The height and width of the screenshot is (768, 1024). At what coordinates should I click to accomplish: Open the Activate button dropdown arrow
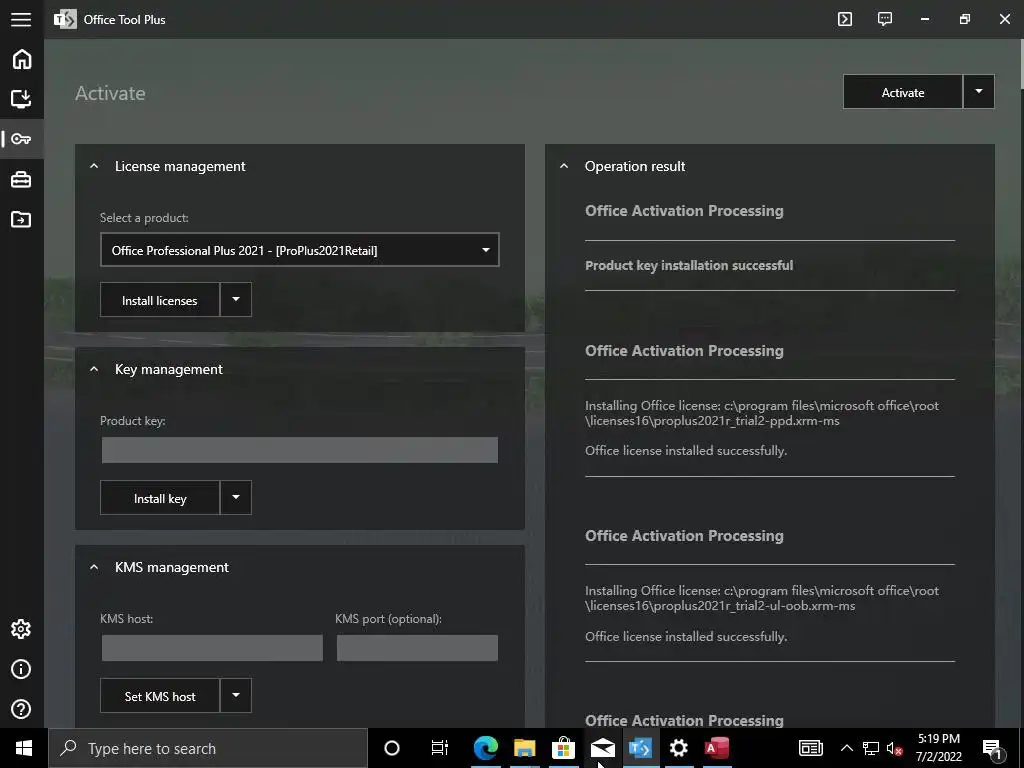click(x=978, y=92)
